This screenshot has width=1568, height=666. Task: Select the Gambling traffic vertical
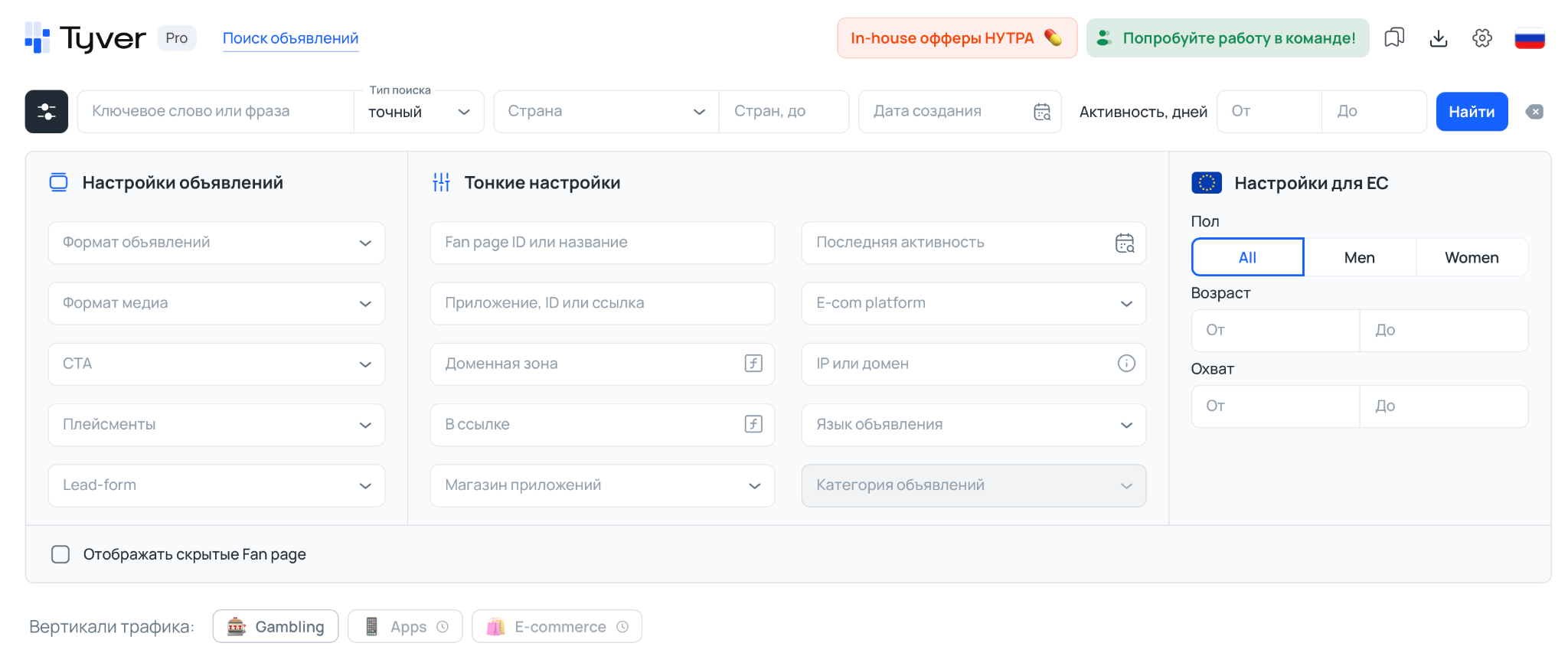276,626
